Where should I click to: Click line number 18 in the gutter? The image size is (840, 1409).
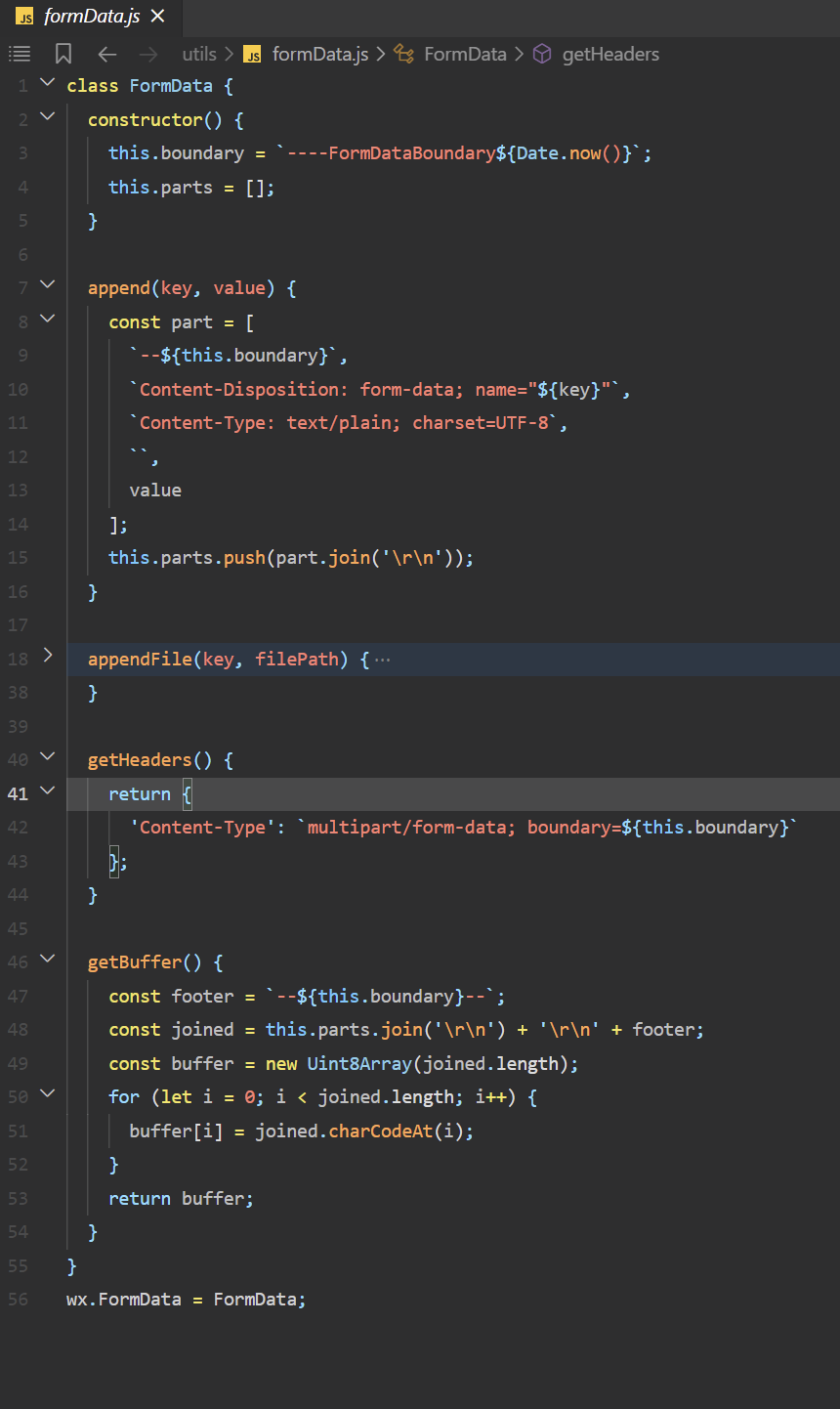coord(19,659)
